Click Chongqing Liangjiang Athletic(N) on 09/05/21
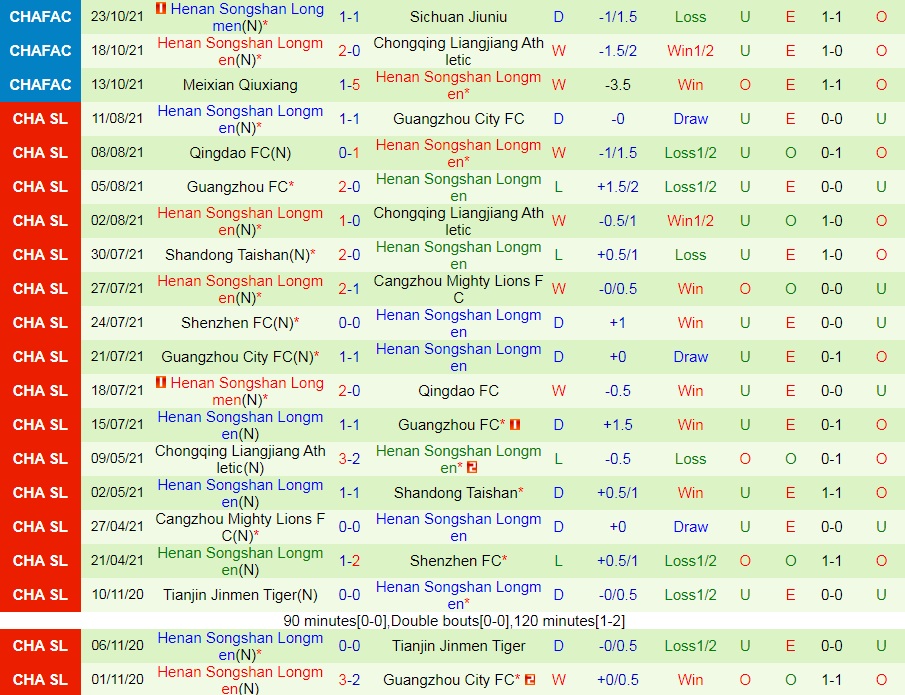The height and width of the screenshot is (695, 905). (x=240, y=459)
